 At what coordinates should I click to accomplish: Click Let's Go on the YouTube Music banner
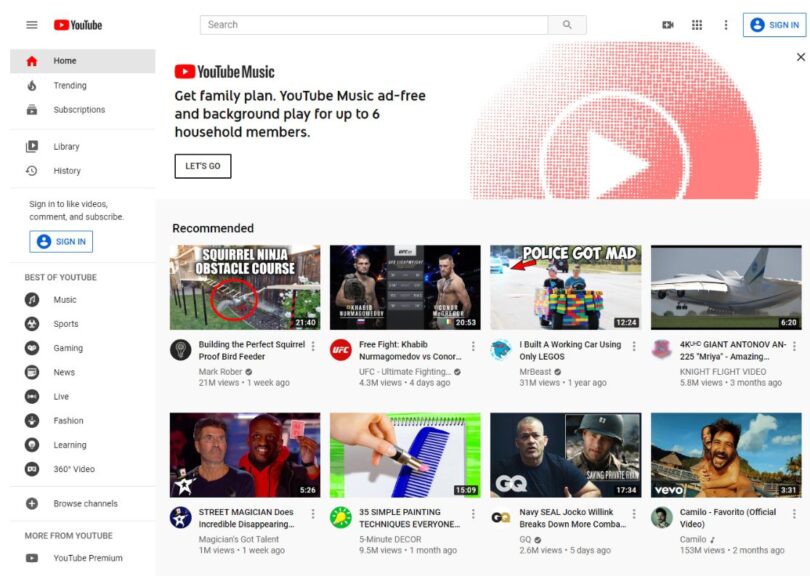click(x=203, y=166)
